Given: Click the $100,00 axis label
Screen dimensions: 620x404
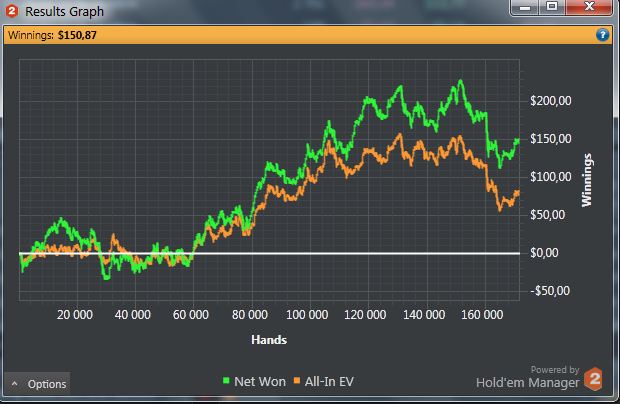Looking at the screenshot, I should coord(551,177).
